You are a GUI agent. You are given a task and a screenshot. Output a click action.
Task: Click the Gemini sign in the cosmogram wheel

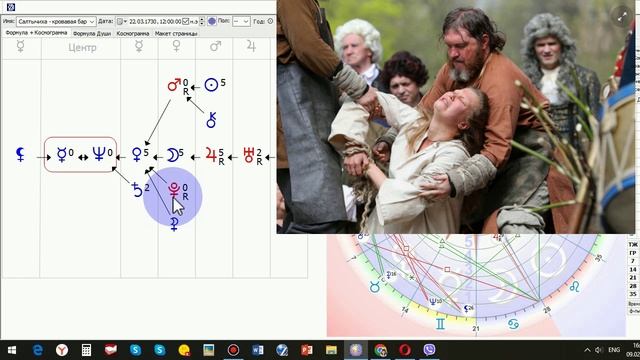pyautogui.click(x=440, y=324)
